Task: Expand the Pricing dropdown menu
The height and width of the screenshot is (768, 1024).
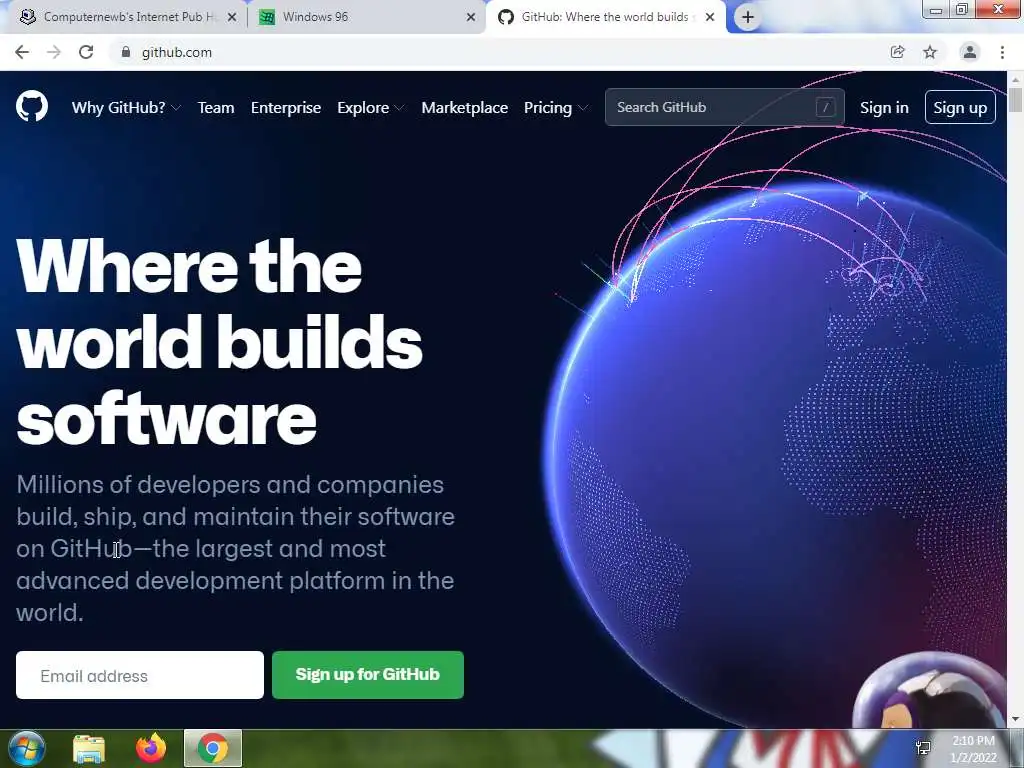Action: pos(555,108)
